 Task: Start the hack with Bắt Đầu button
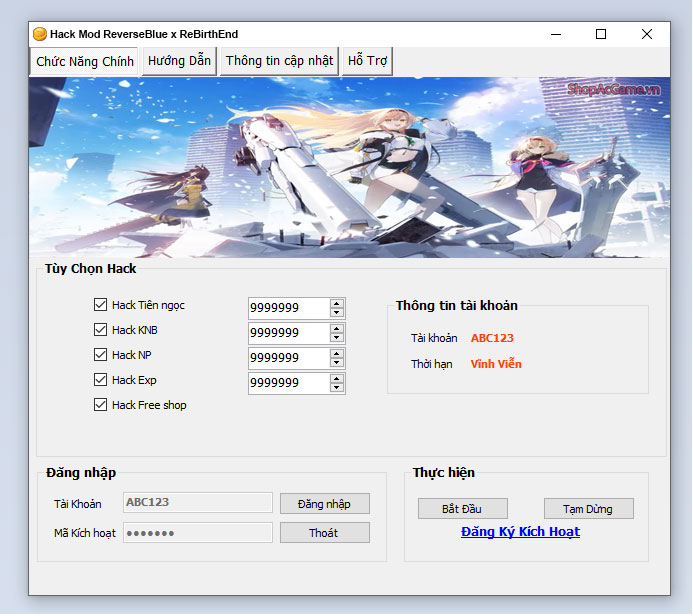coord(463,509)
